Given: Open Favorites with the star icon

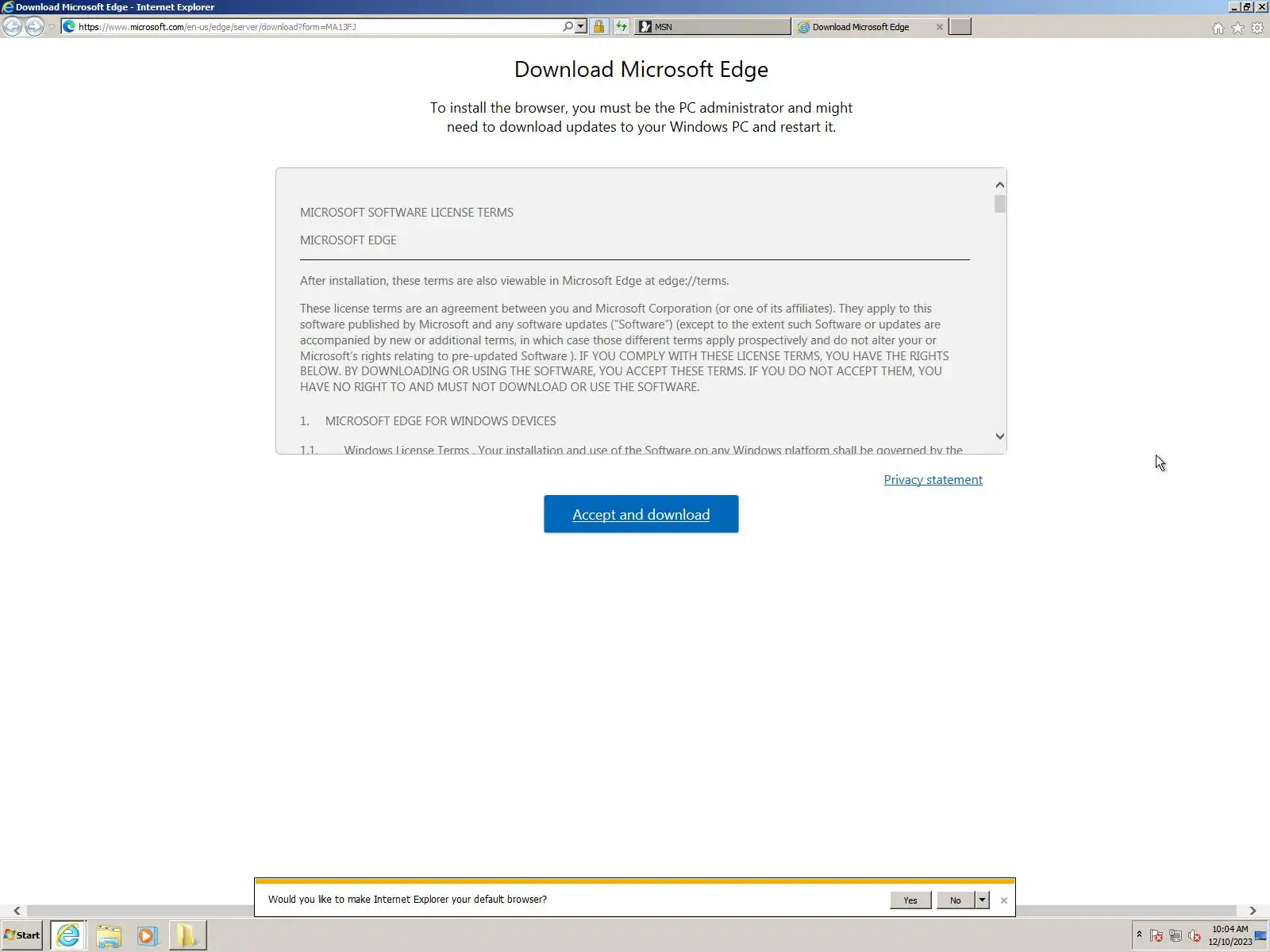Looking at the screenshot, I should click(1237, 28).
